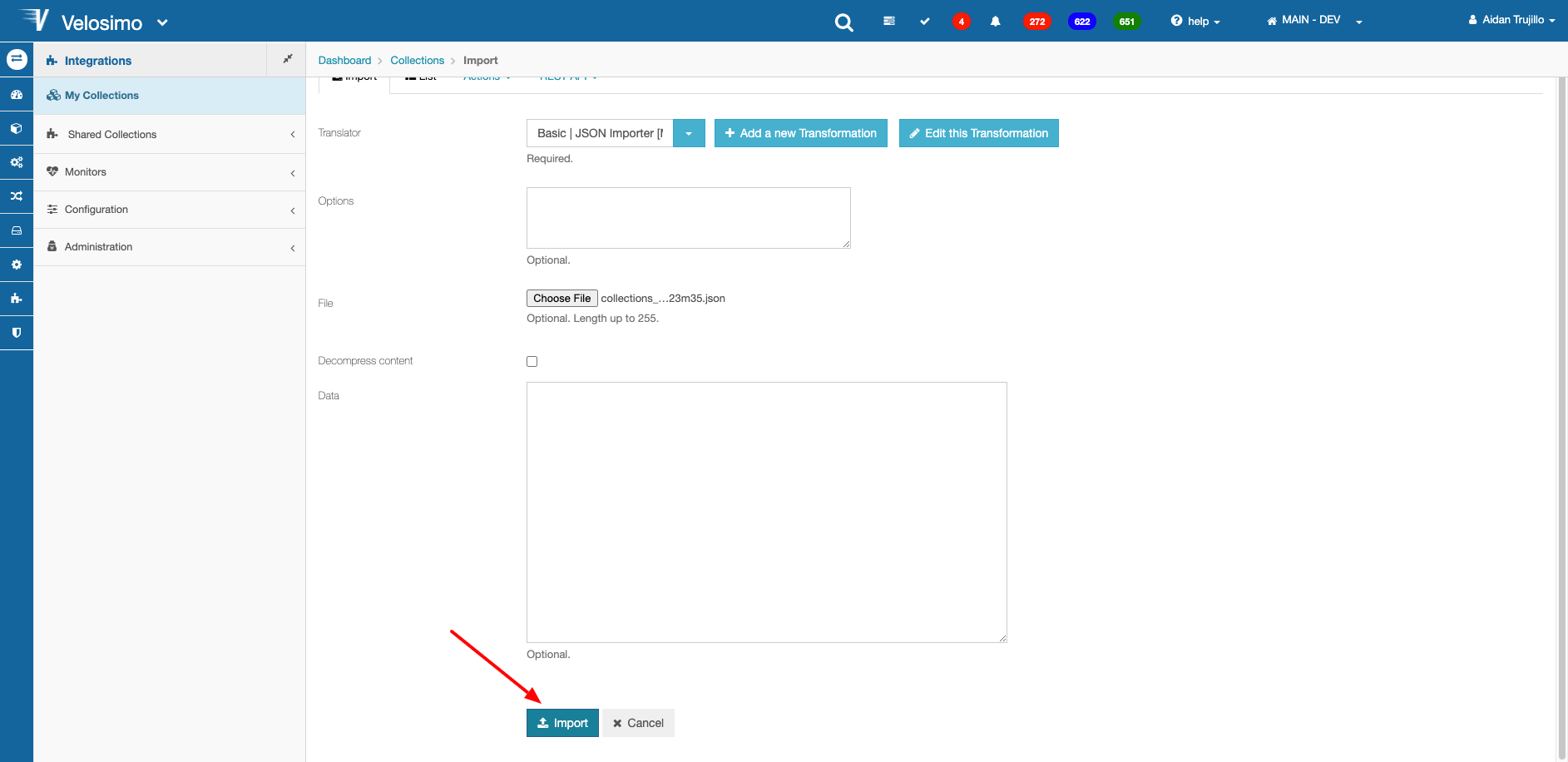Click Edit this Transformation button
This screenshot has height=762, width=1568.
coord(978,133)
